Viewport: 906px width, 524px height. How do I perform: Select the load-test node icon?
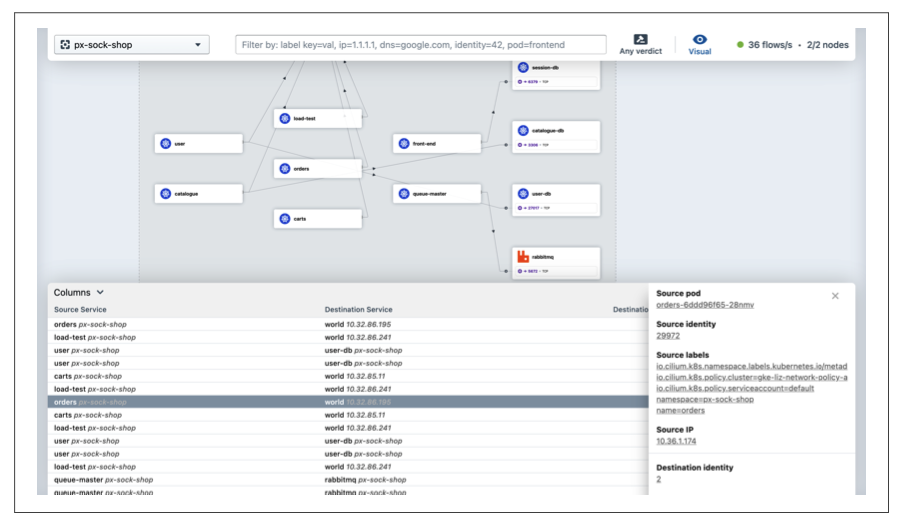pos(285,118)
